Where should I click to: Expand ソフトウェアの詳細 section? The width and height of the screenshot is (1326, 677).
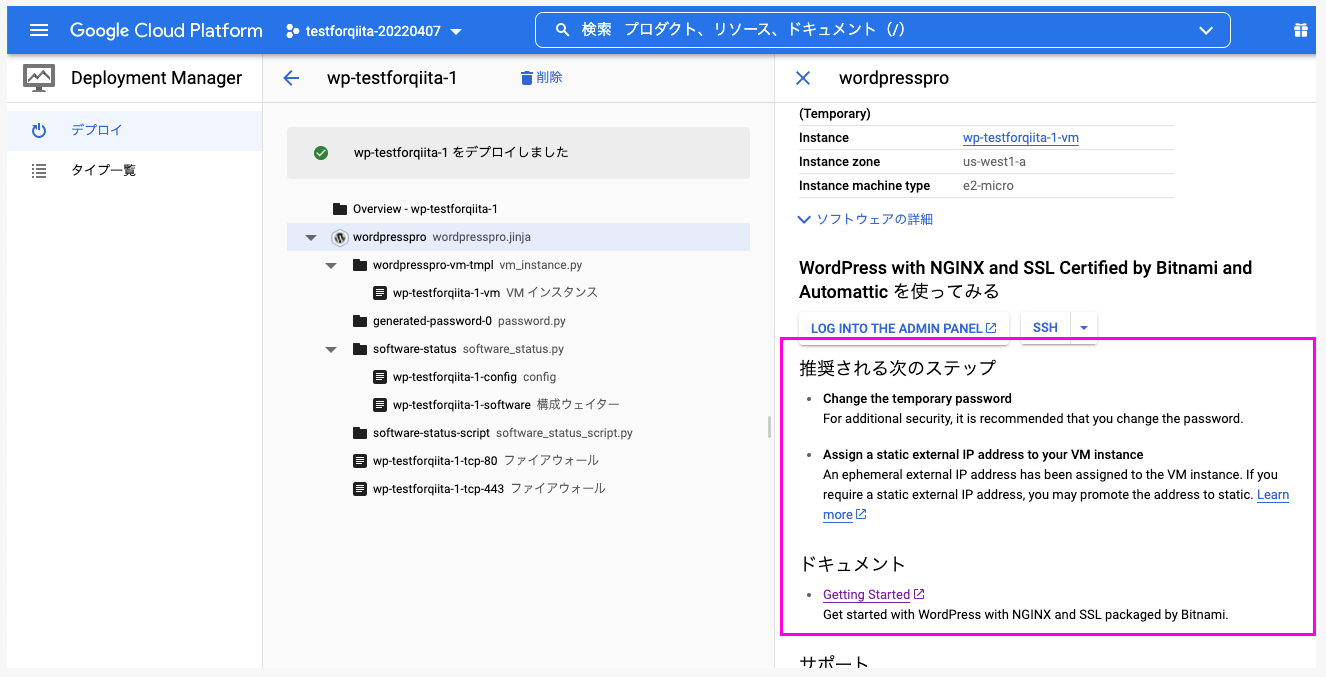[x=866, y=219]
